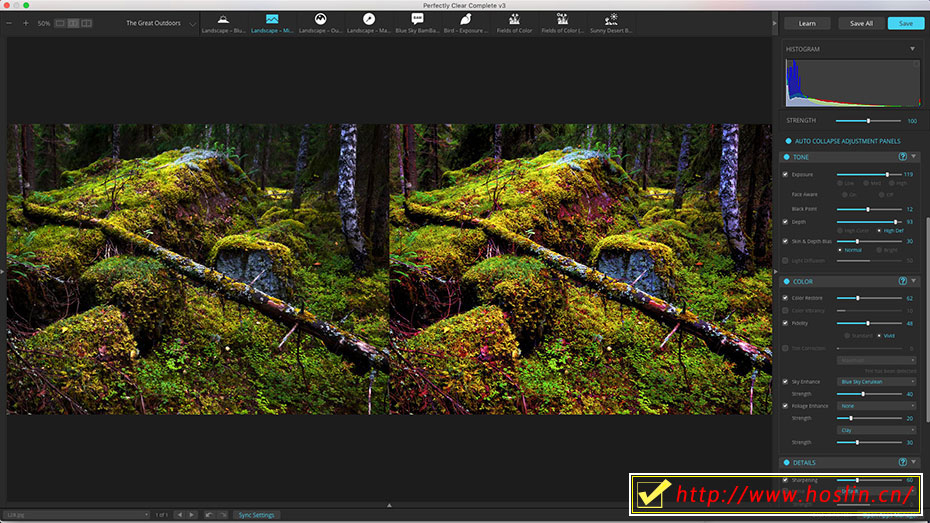
Task: Toggle the Exposure checkbox
Action: 785,174
